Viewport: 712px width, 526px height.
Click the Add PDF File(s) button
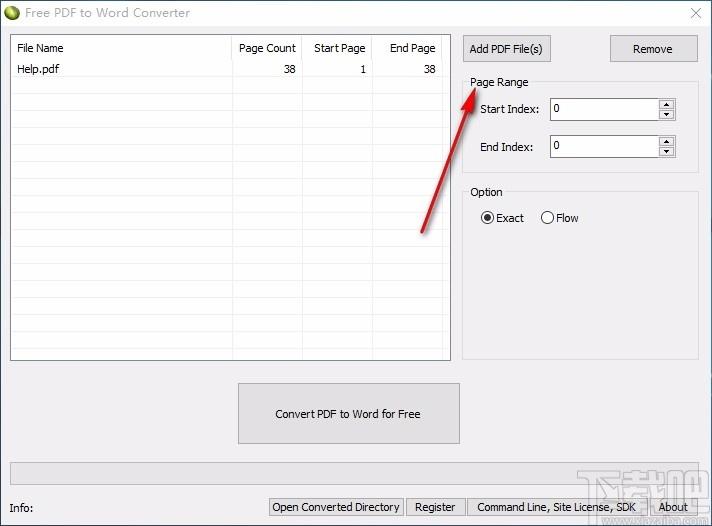point(506,49)
